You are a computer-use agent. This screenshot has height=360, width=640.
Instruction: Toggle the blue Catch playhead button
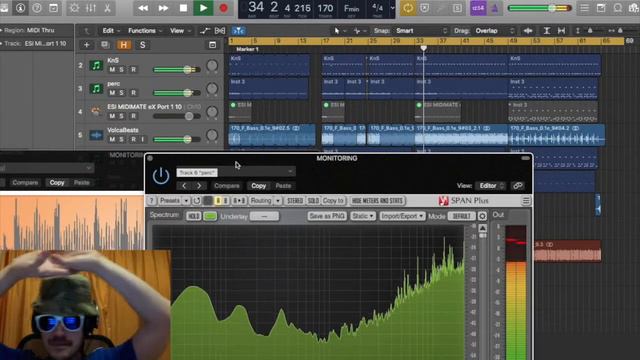tap(238, 31)
